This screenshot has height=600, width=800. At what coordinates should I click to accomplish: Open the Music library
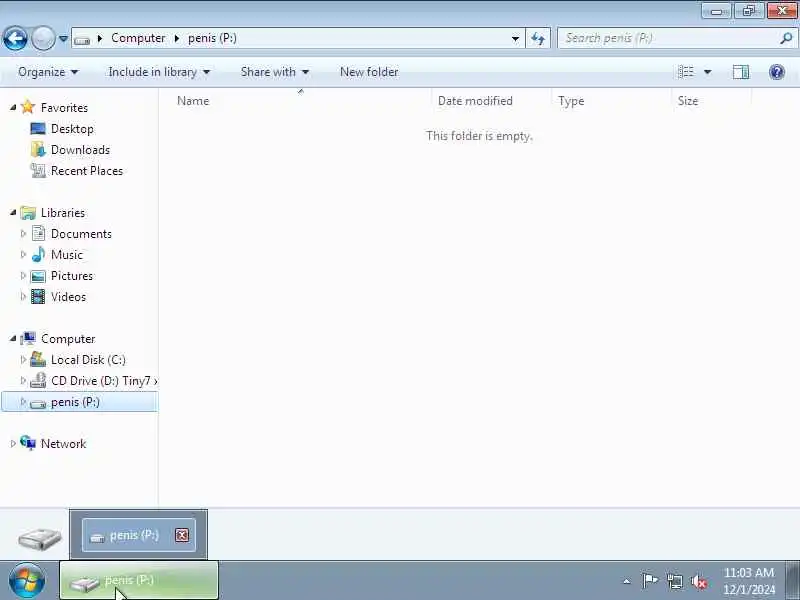67,255
